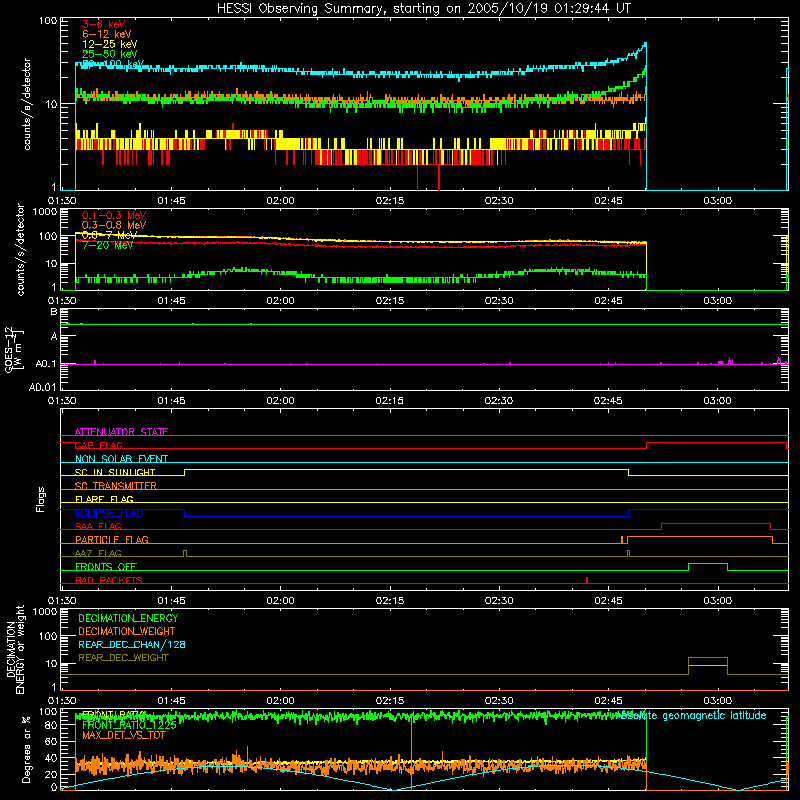Click the raised GAP_FLAG segment after 02:50

pos(717,443)
